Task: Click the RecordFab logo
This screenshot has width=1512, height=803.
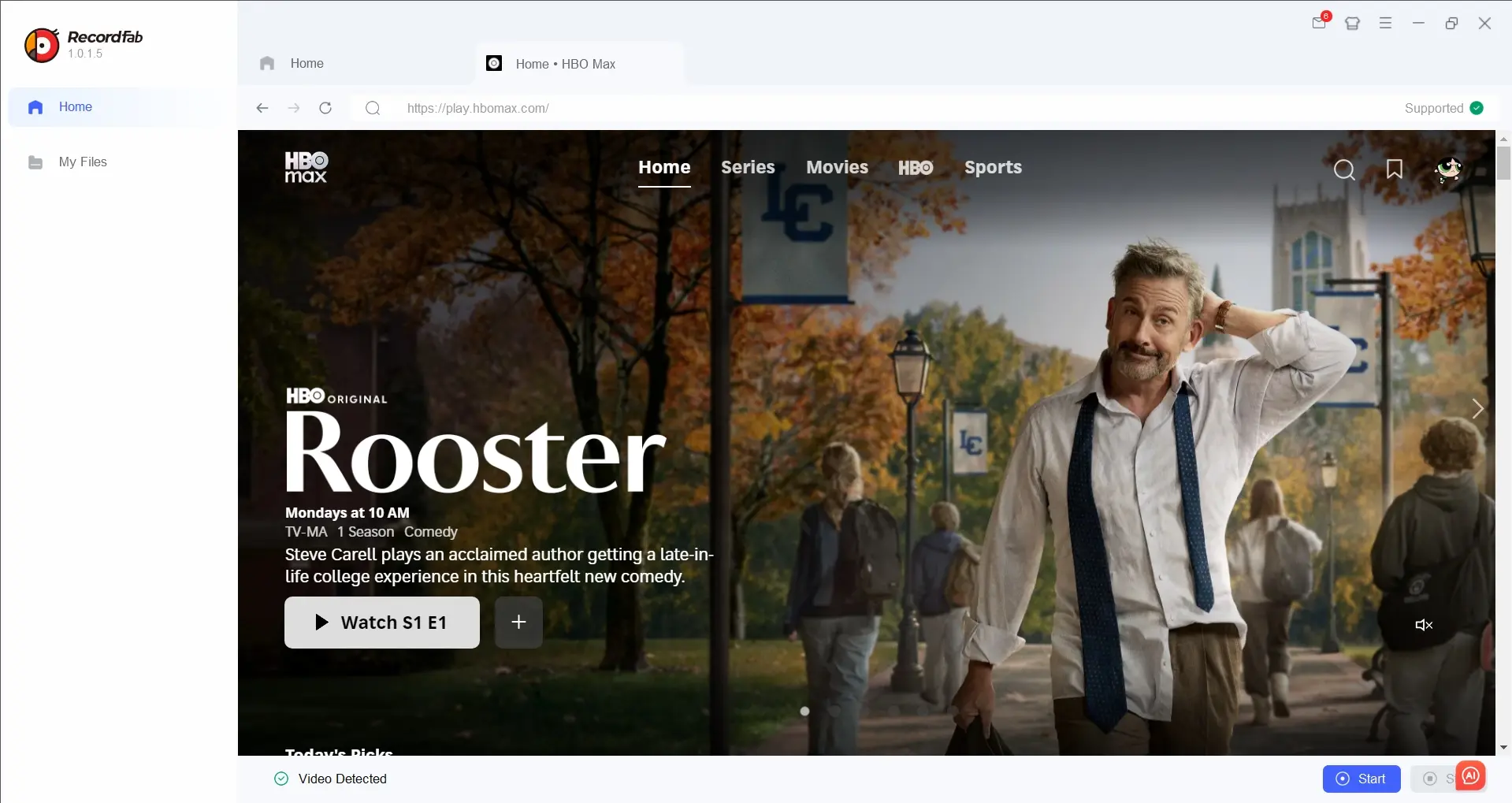Action: tap(42, 45)
